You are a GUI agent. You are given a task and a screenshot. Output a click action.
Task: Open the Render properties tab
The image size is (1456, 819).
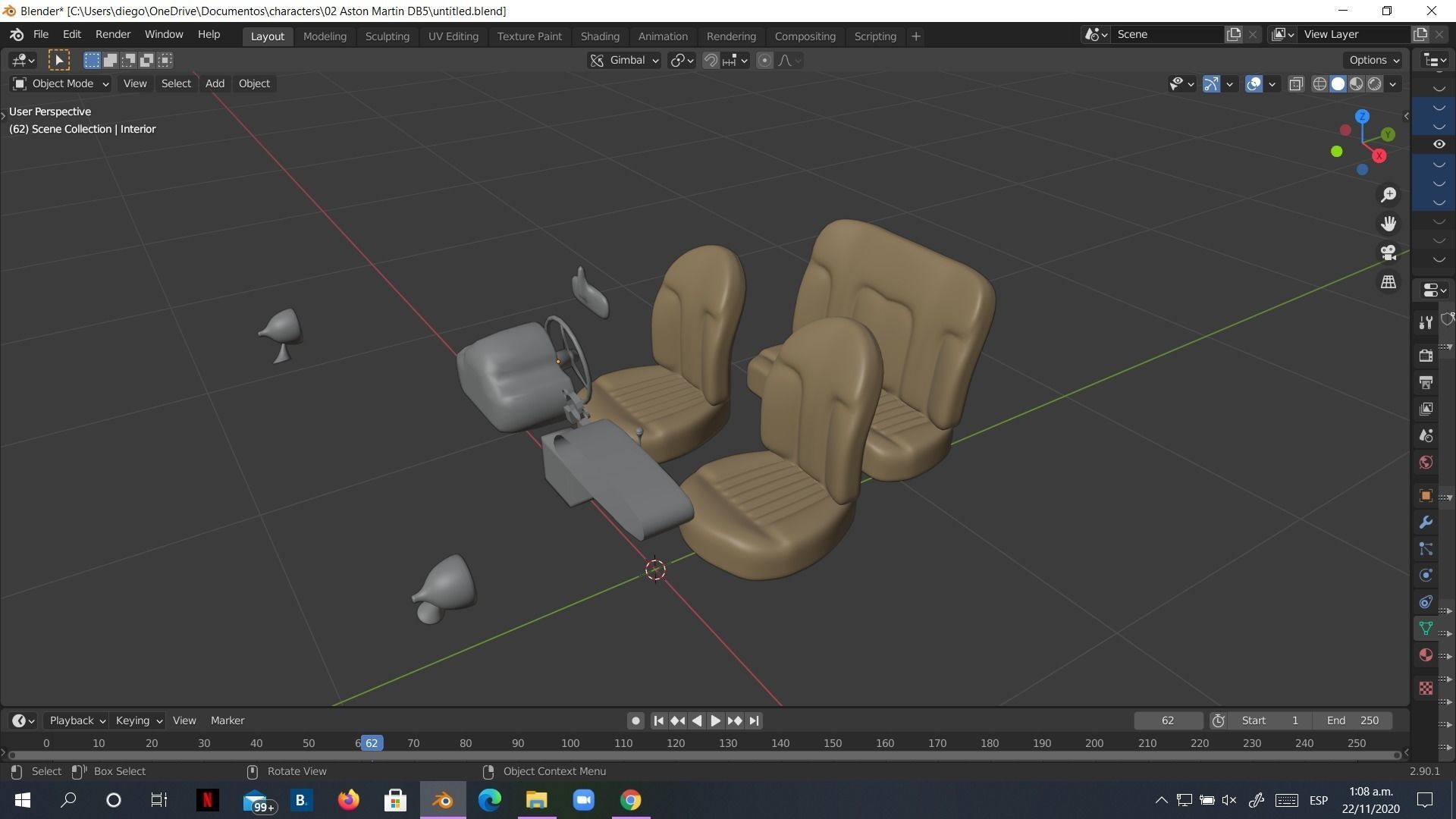[1426, 356]
